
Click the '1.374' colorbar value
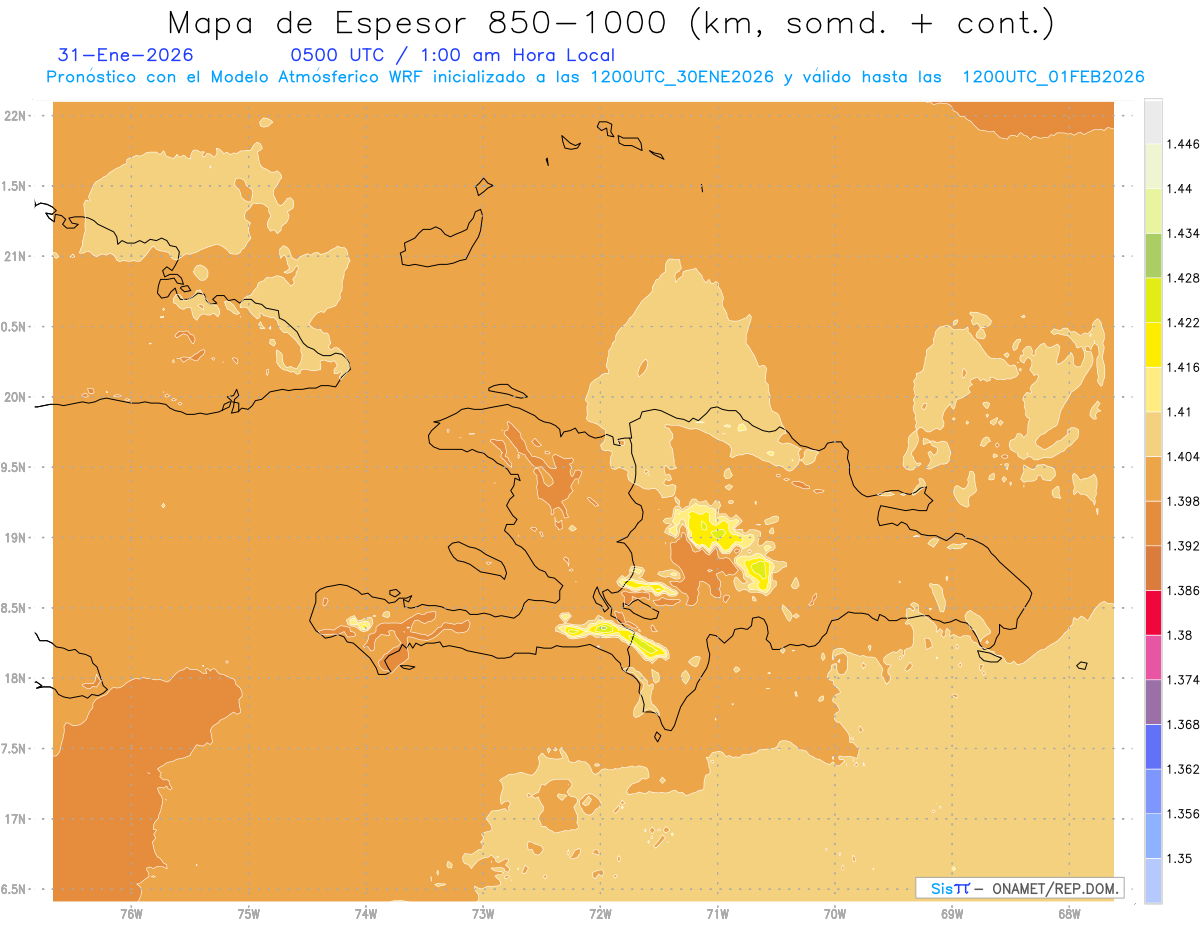1185,679
